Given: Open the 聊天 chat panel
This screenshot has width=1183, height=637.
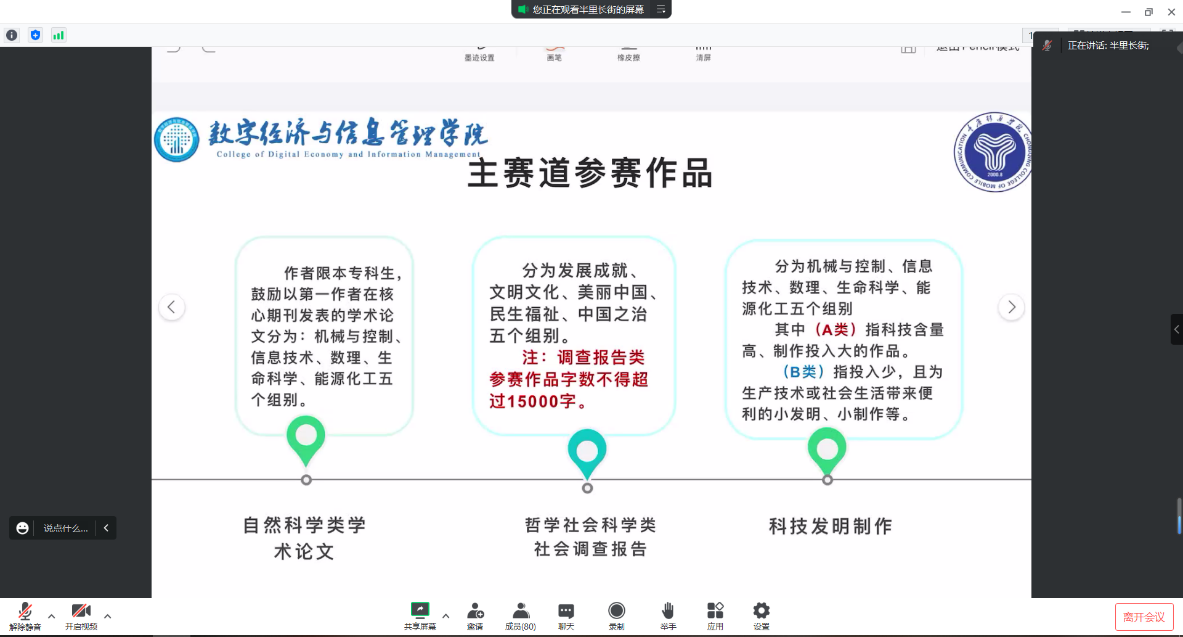Looking at the screenshot, I should [566, 615].
